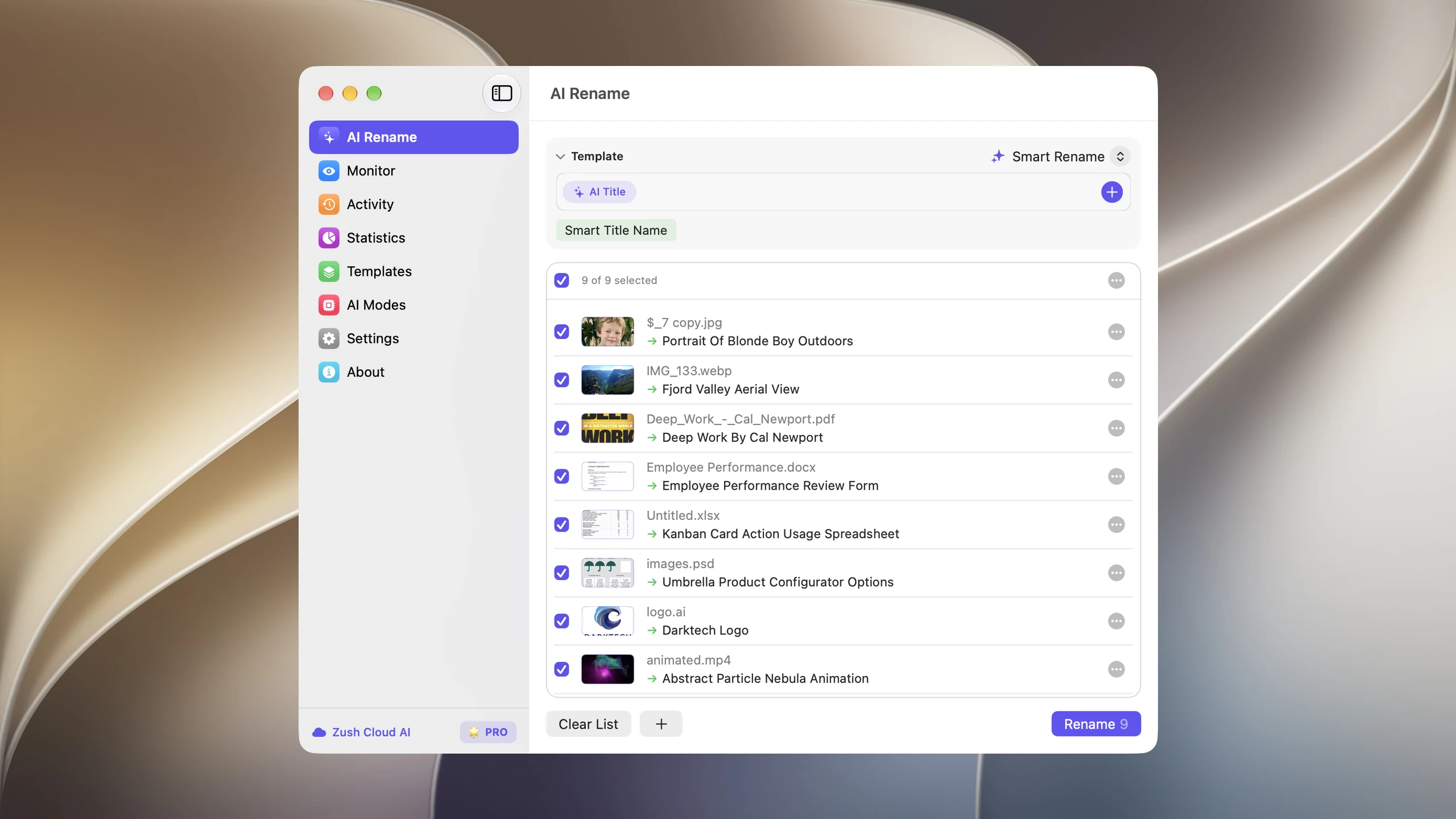
Task: Click the Zush Cloud AI cloud icon
Action: [x=319, y=732]
